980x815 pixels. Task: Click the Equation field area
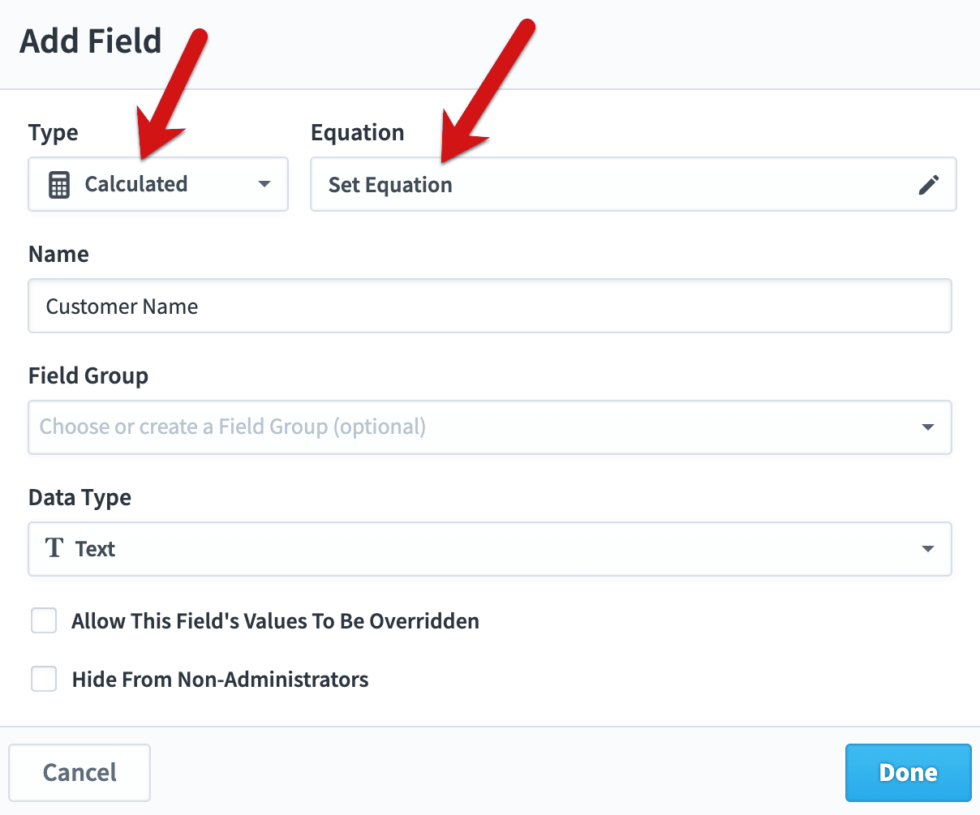[x=600, y=184]
